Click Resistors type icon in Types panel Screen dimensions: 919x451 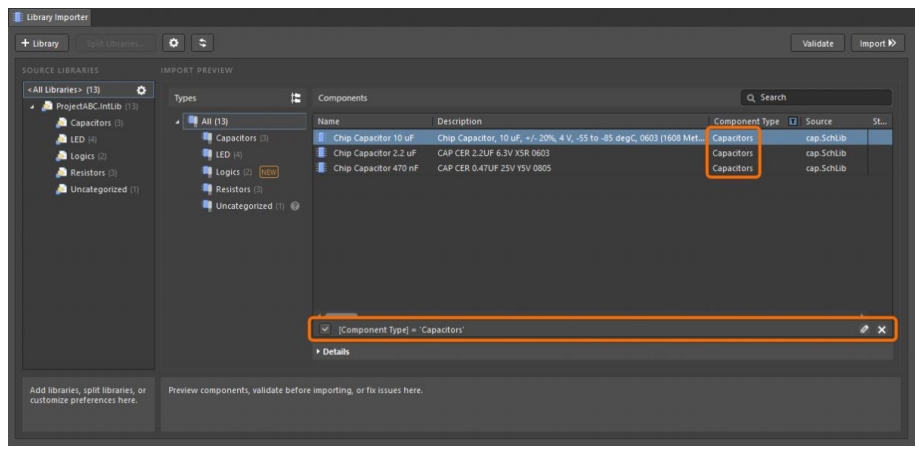click(207, 189)
